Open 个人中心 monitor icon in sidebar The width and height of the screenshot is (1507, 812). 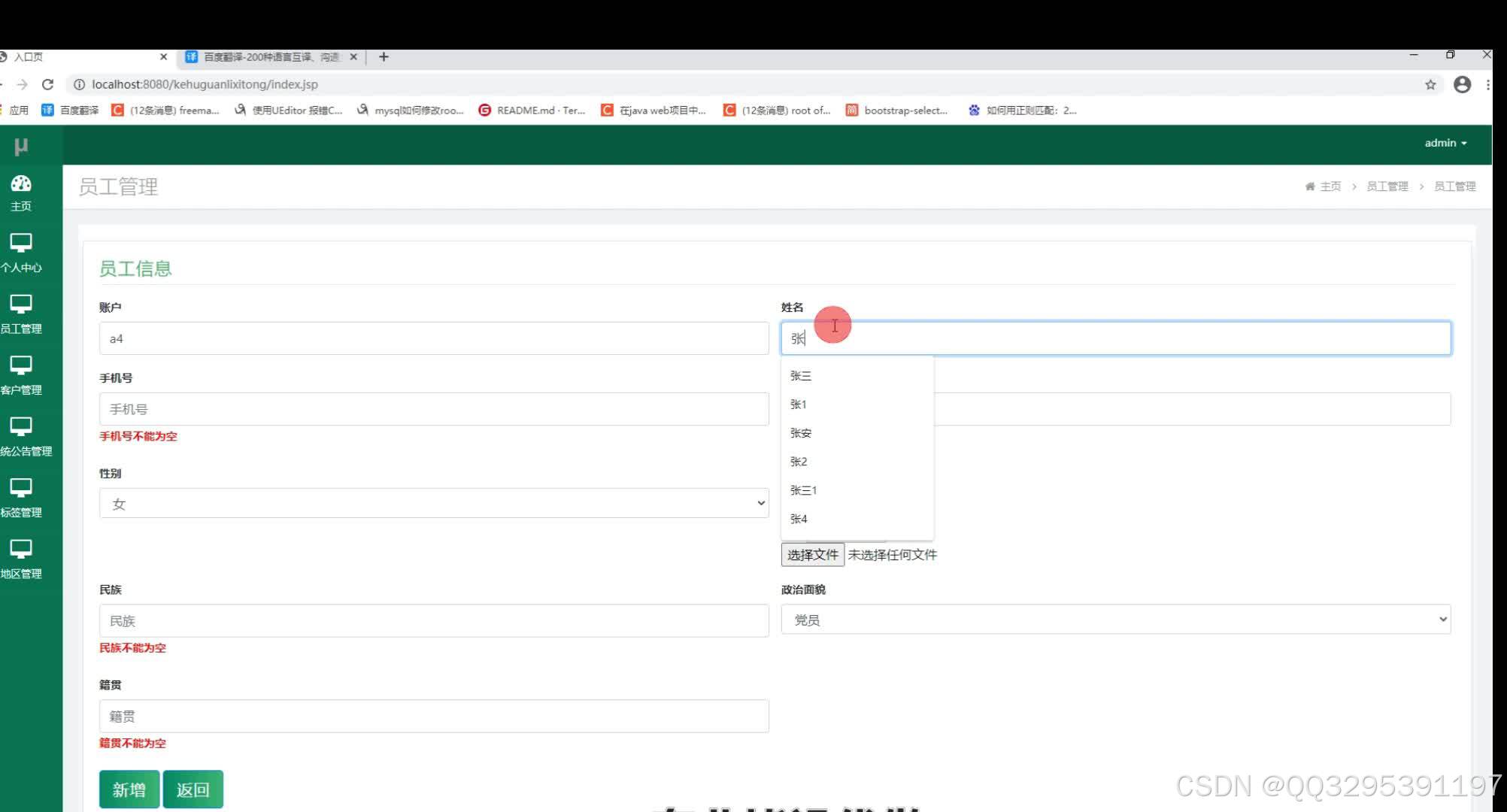point(21,243)
